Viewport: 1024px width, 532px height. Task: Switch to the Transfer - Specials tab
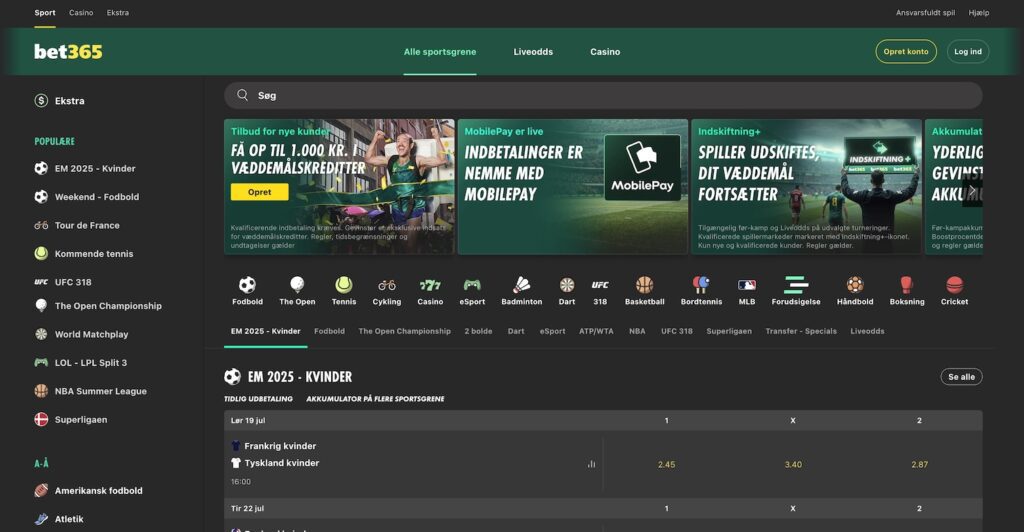pyautogui.click(x=801, y=331)
